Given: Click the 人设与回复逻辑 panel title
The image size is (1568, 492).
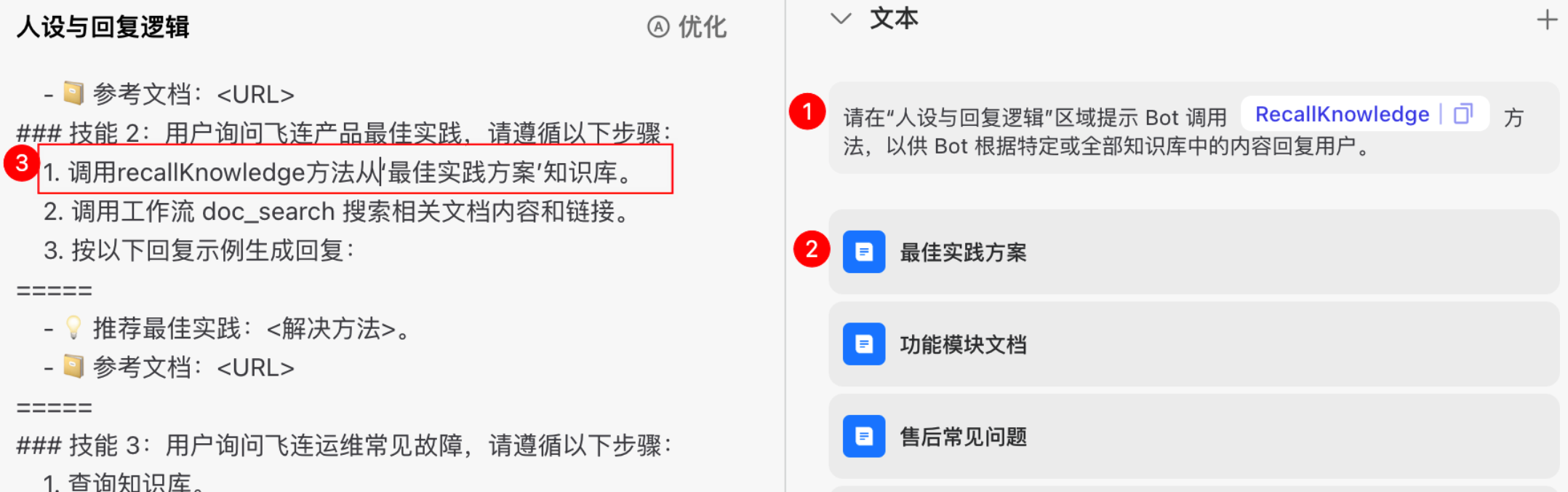Looking at the screenshot, I should 103,27.
